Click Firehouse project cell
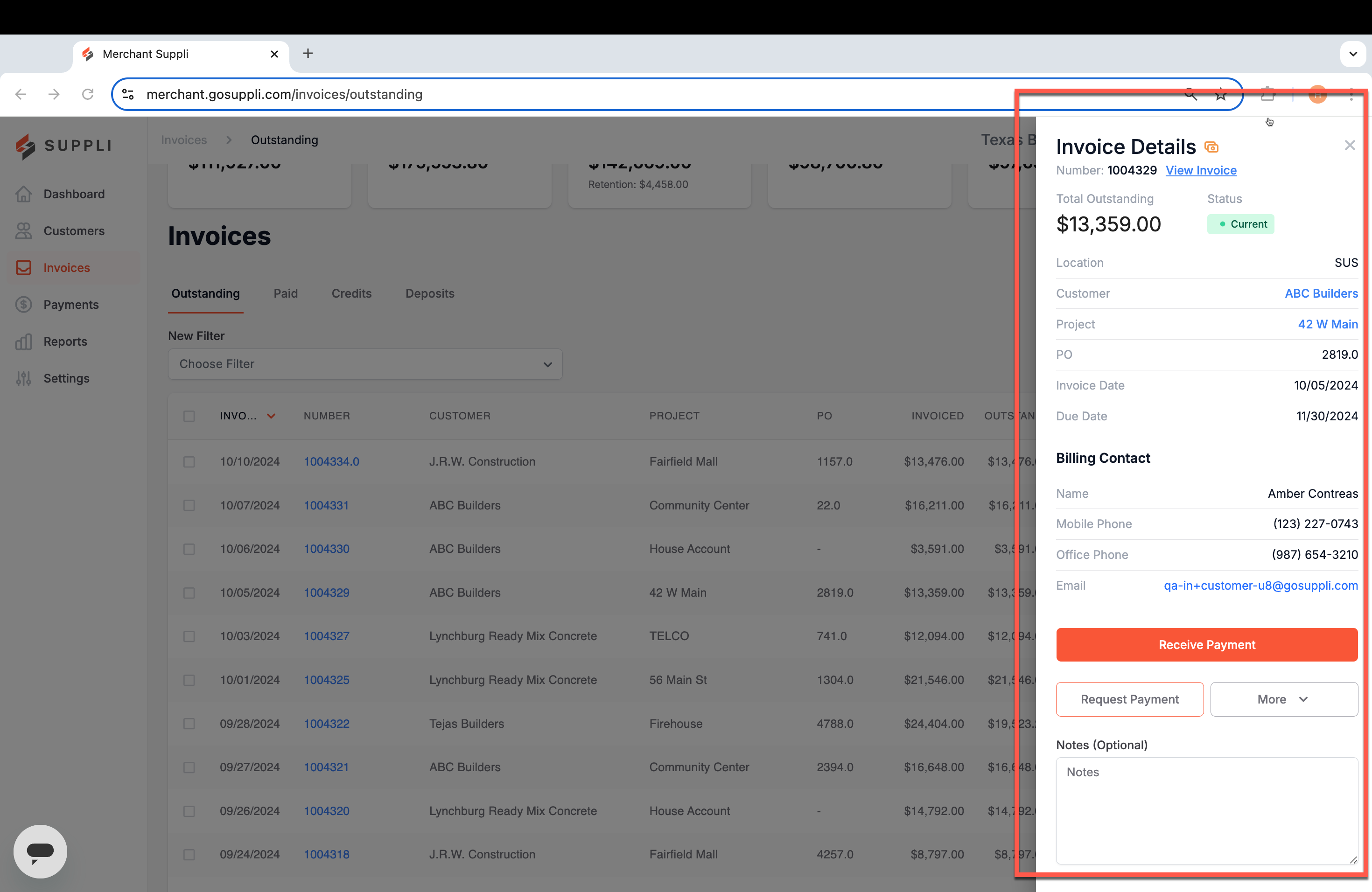 [676, 724]
